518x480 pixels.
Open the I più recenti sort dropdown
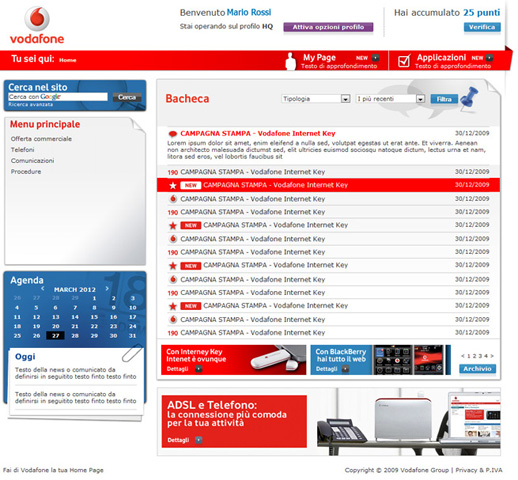390,99
